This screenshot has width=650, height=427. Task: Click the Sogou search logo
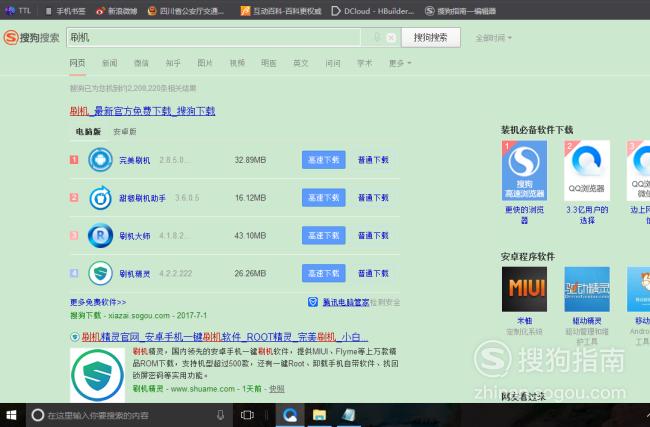(x=31, y=38)
